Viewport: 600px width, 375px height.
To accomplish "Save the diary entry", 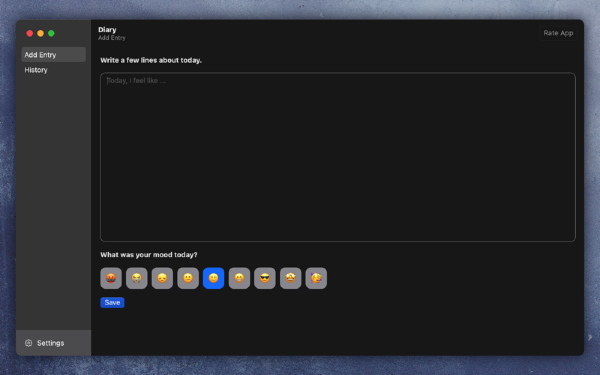I will (x=112, y=302).
